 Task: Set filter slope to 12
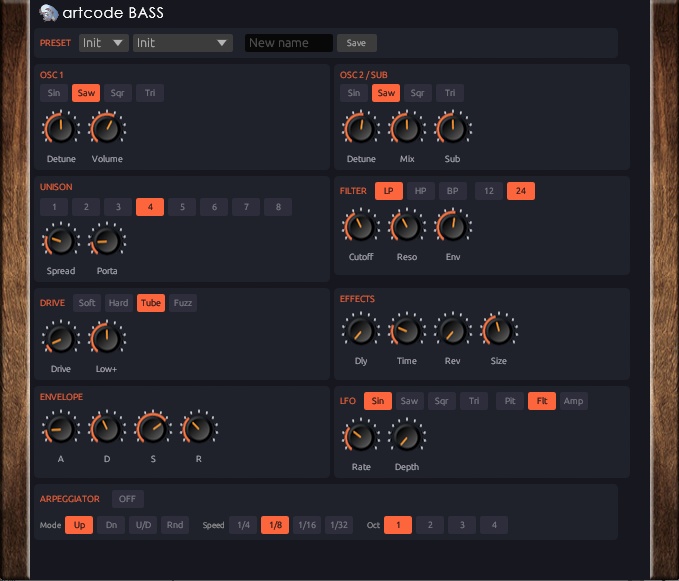point(489,191)
